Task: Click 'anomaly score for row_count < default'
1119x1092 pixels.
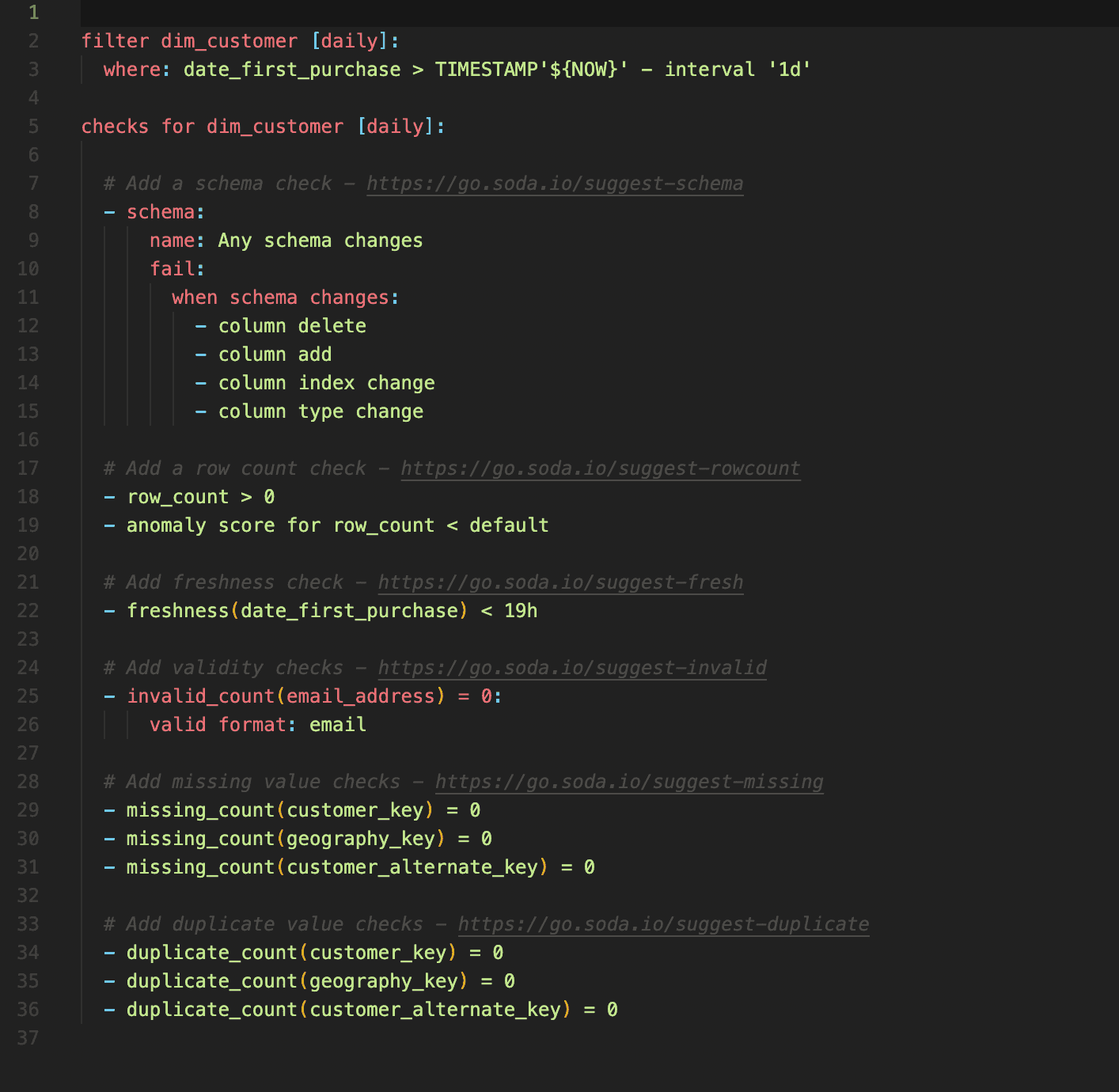Action: click(338, 525)
